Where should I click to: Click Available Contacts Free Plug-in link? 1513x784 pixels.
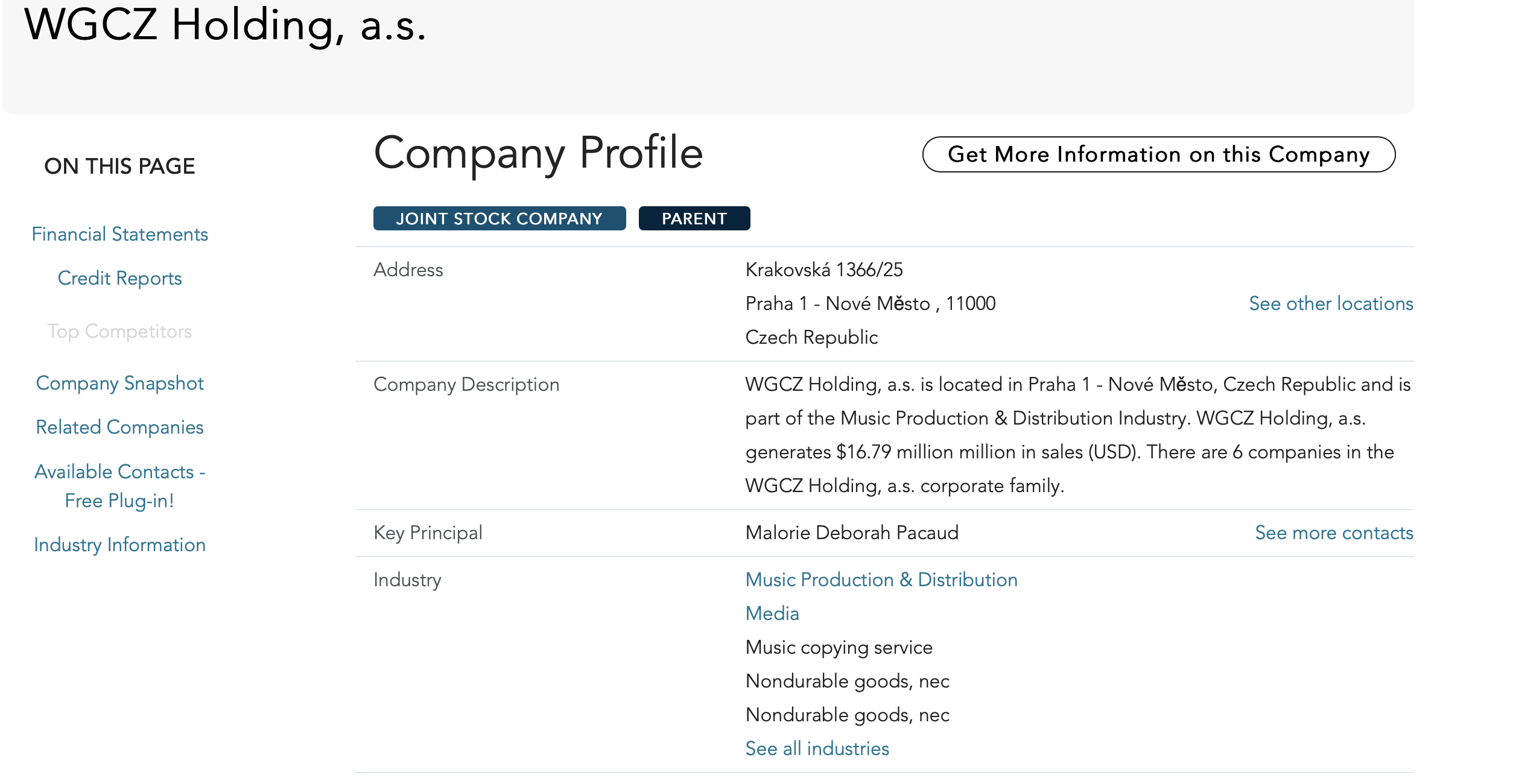119,485
